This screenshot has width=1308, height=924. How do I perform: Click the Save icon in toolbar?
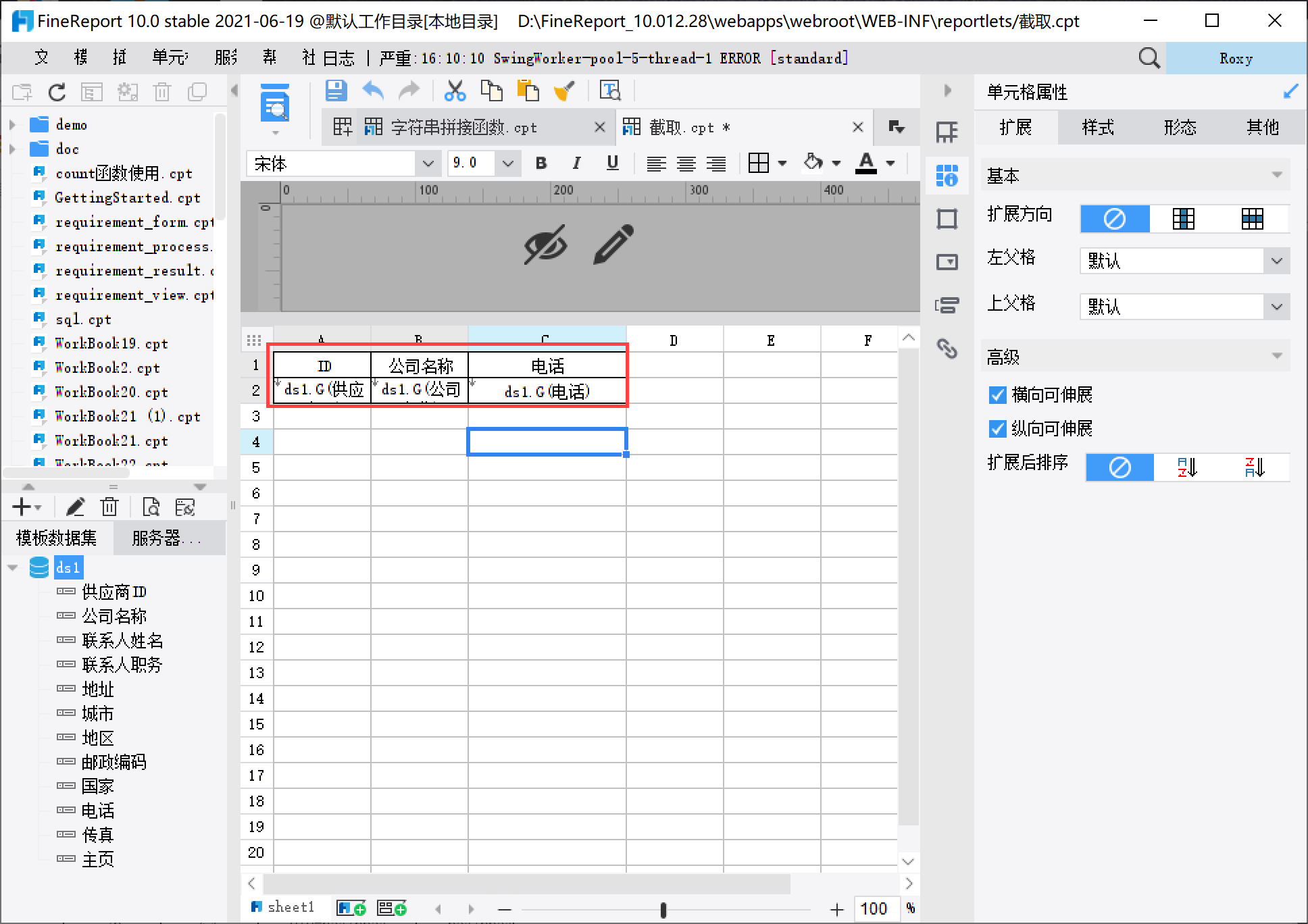pos(336,91)
